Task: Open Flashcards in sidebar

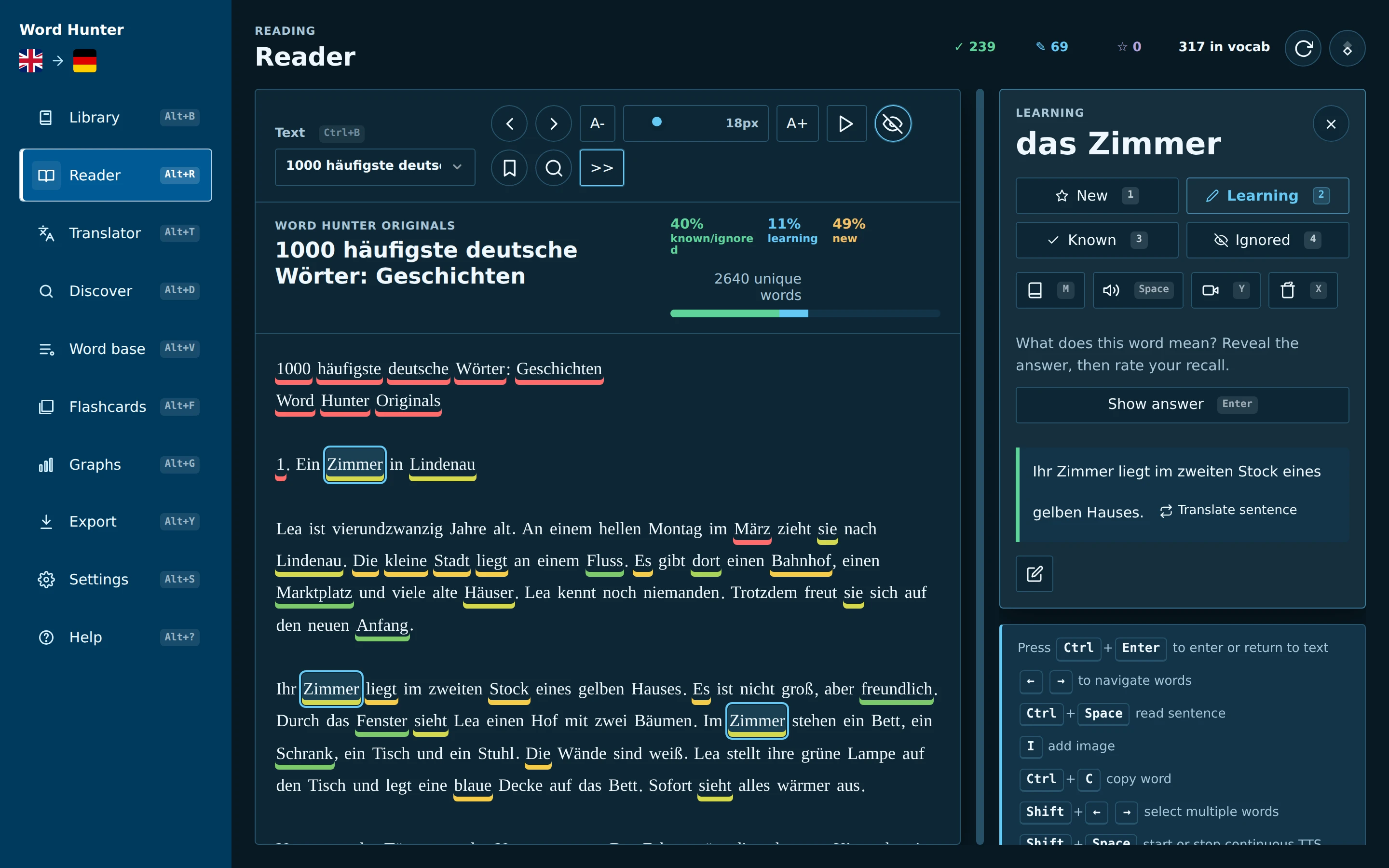Action: (x=116, y=407)
